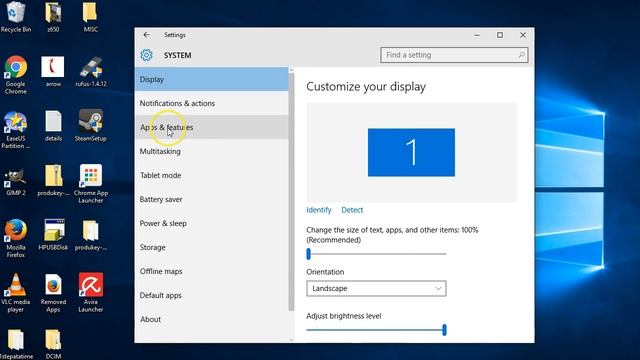Maximize the Settings window
This screenshot has height=360, width=640.
pos(500,35)
